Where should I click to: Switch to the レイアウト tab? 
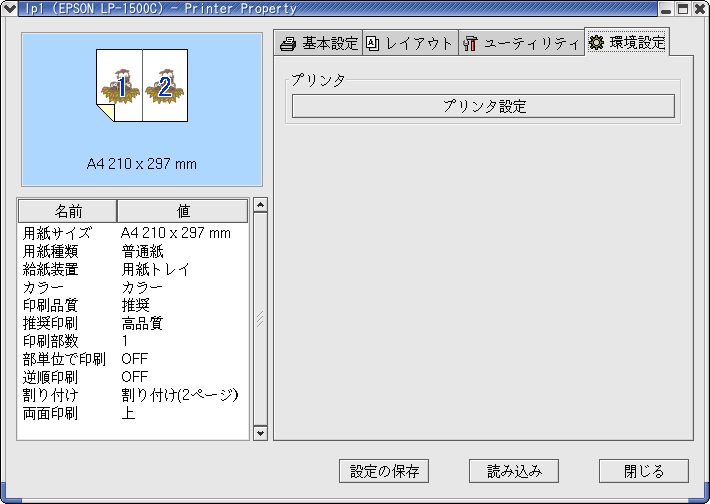tap(410, 44)
